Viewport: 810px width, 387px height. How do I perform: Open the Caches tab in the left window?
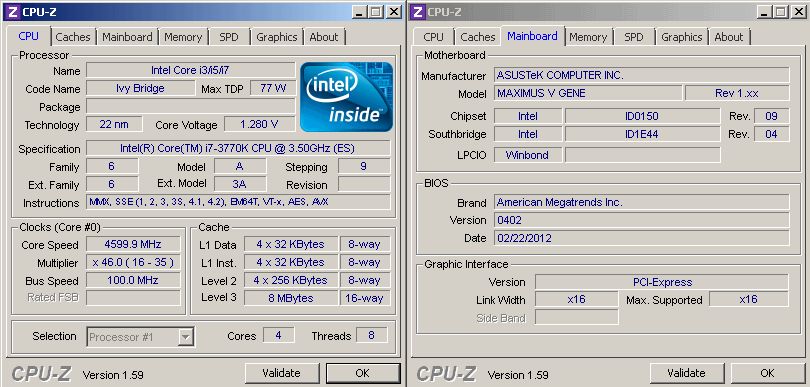[x=73, y=37]
